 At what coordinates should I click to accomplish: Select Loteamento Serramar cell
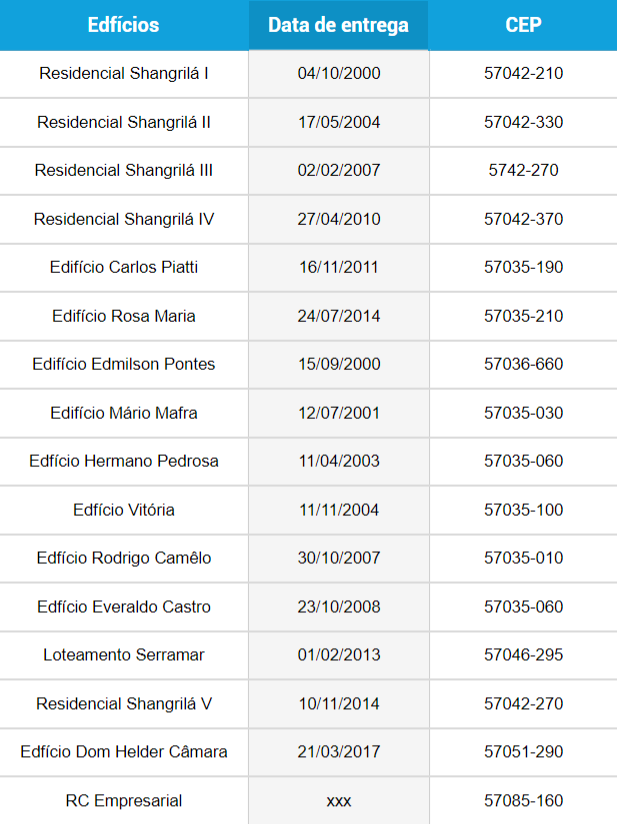tap(124, 655)
